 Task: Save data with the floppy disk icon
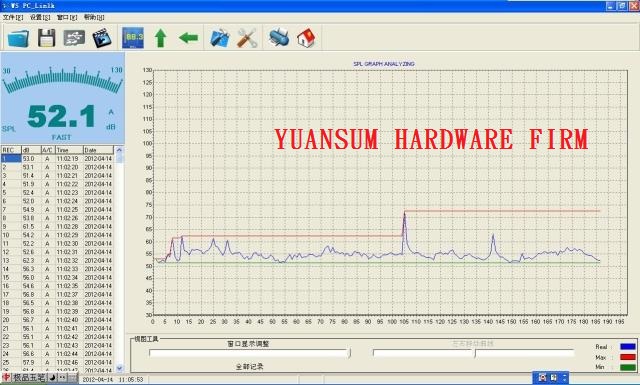point(47,38)
